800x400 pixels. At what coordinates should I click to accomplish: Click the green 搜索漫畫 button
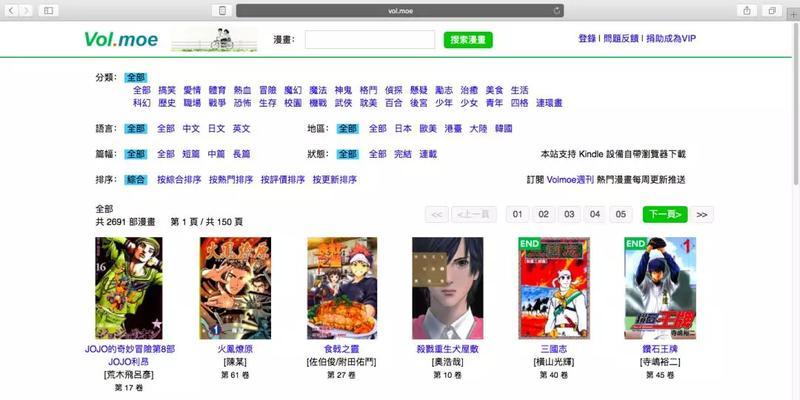click(468, 40)
